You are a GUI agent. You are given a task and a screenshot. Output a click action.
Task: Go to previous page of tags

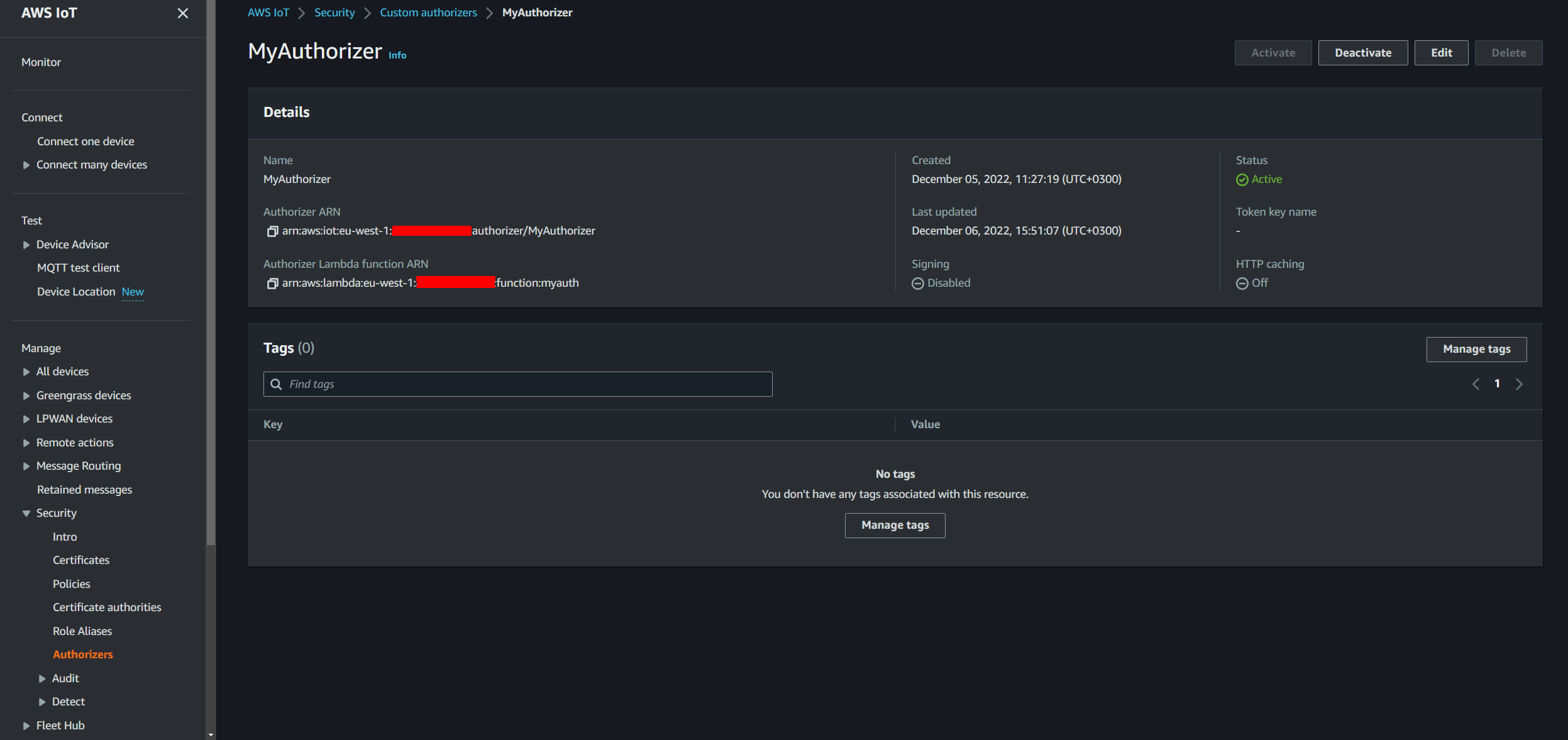point(1476,384)
